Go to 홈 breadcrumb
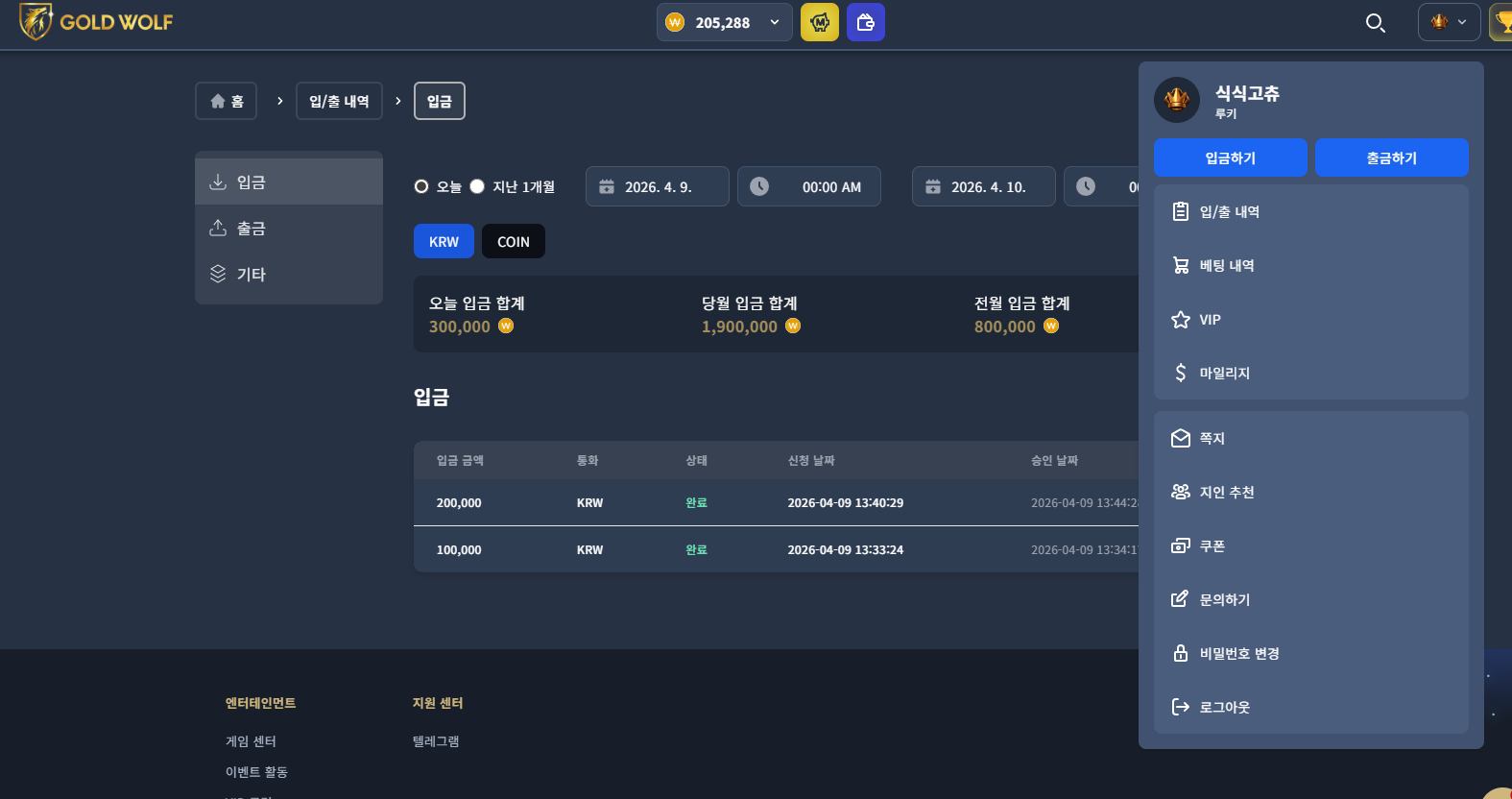The height and width of the screenshot is (799, 1512). coord(227,101)
